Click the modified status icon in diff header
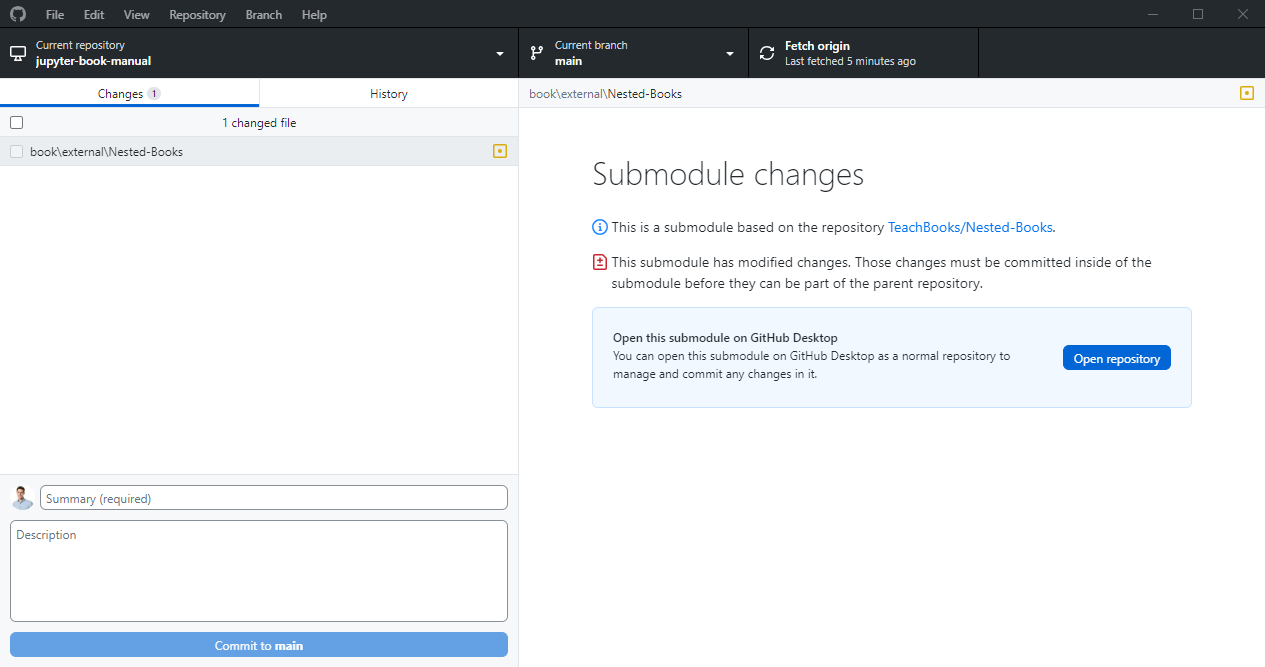Viewport: 1265px width, 667px height. pos(1246,93)
